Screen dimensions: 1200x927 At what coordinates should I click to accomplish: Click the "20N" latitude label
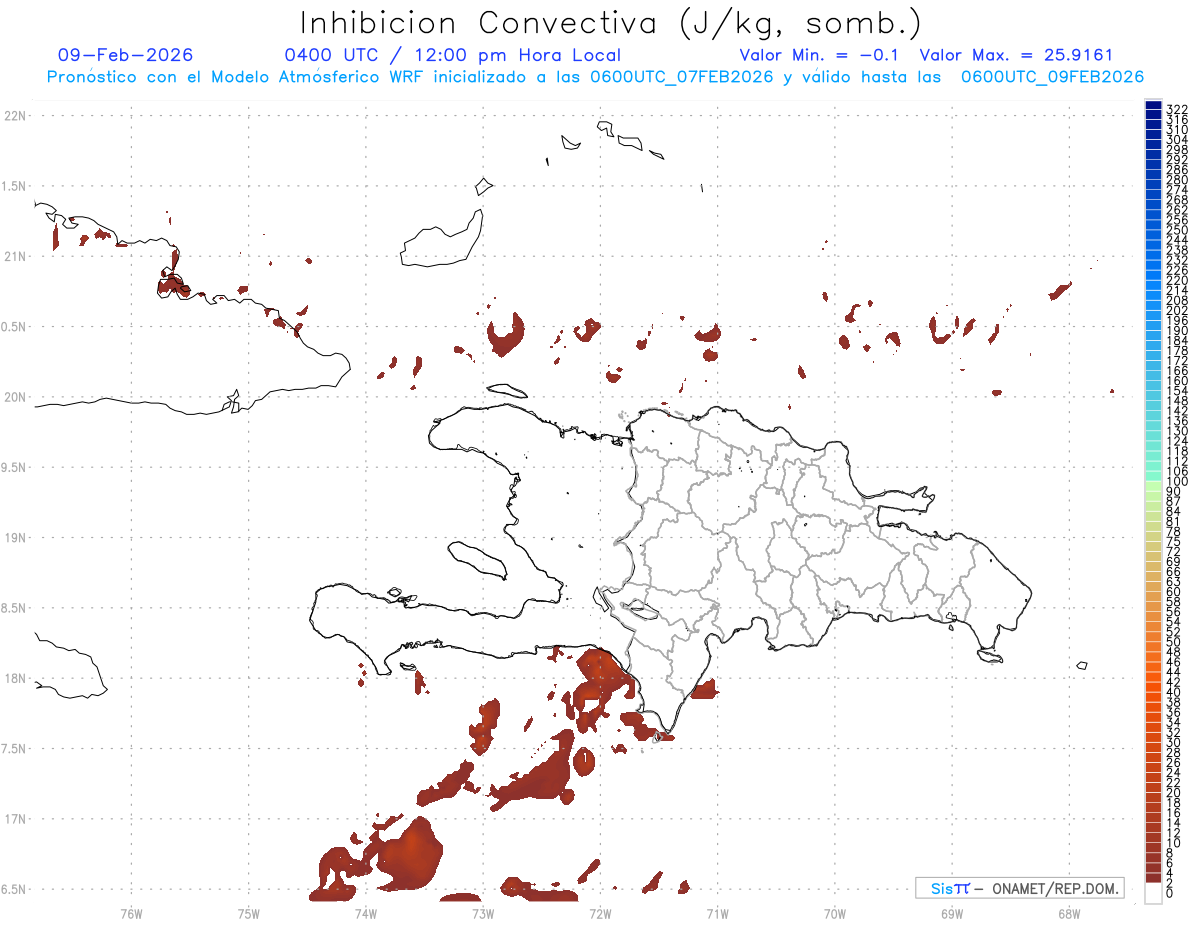coord(14,397)
